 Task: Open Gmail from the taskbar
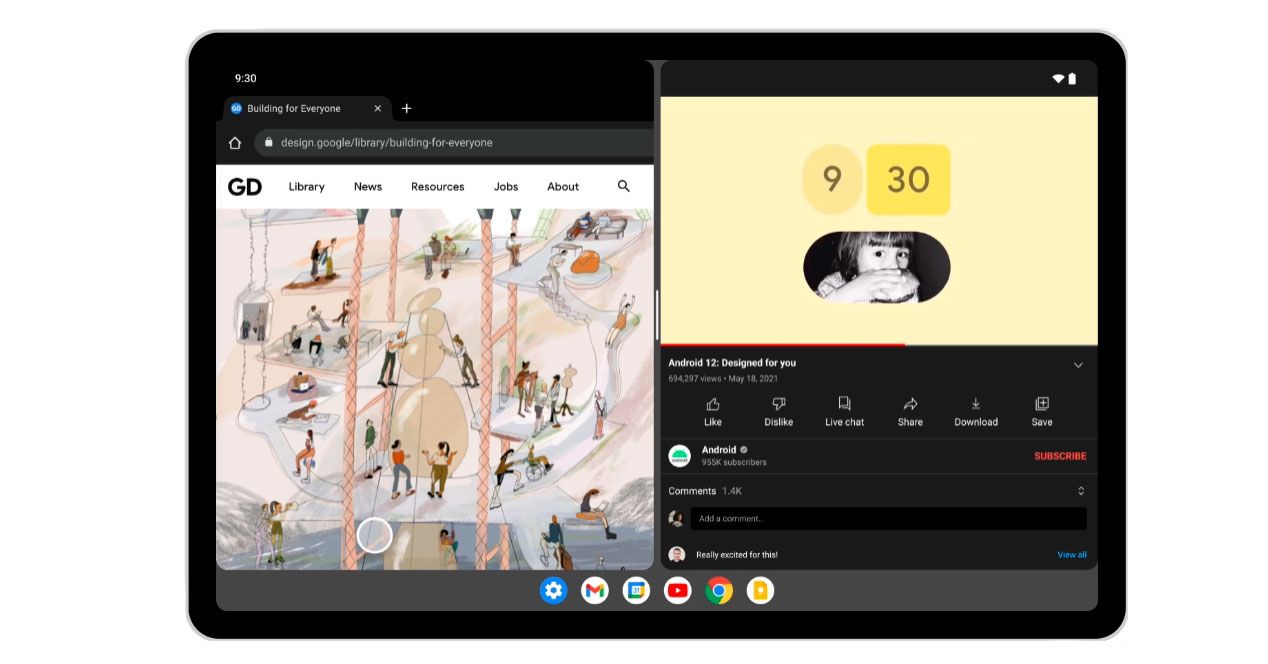tap(595, 591)
